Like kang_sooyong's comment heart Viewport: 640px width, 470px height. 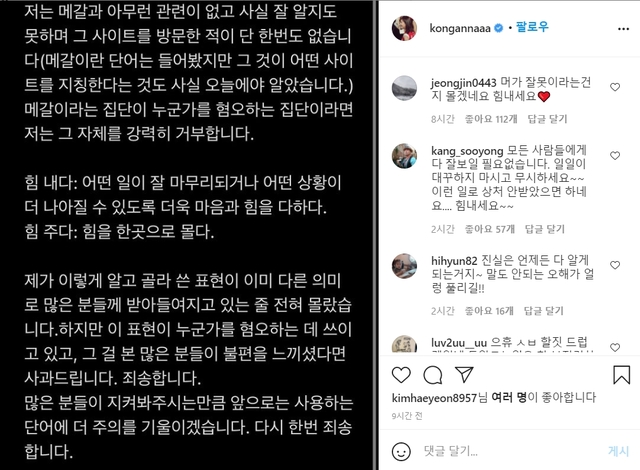[x=615, y=155]
